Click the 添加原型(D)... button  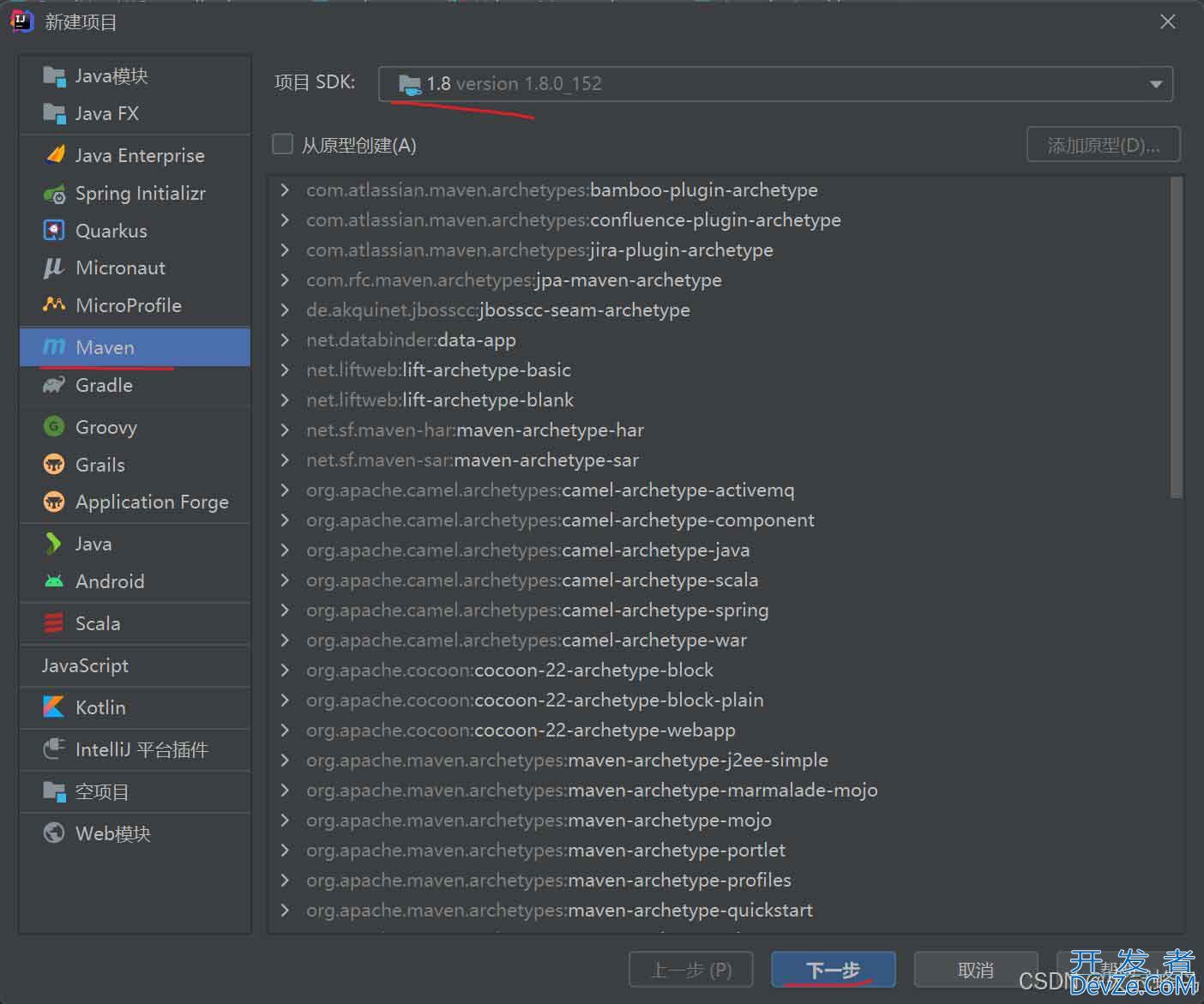point(1104,145)
